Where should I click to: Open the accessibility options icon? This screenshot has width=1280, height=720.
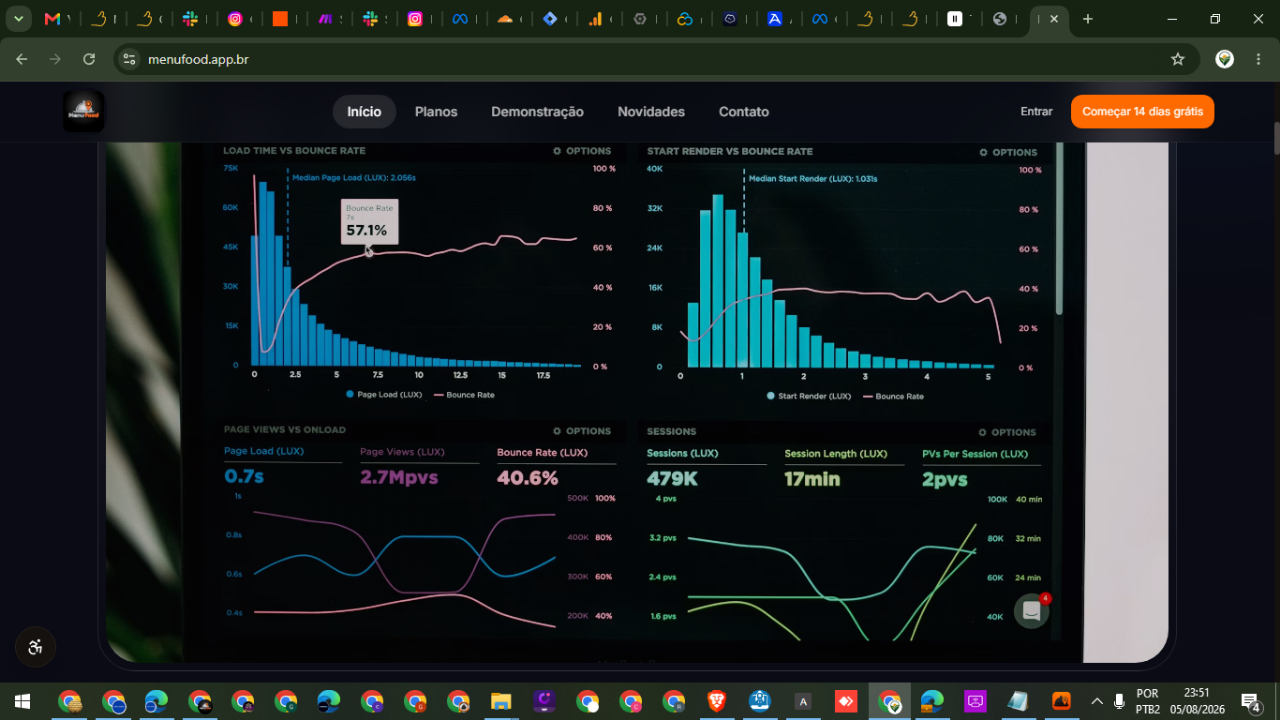(x=35, y=647)
